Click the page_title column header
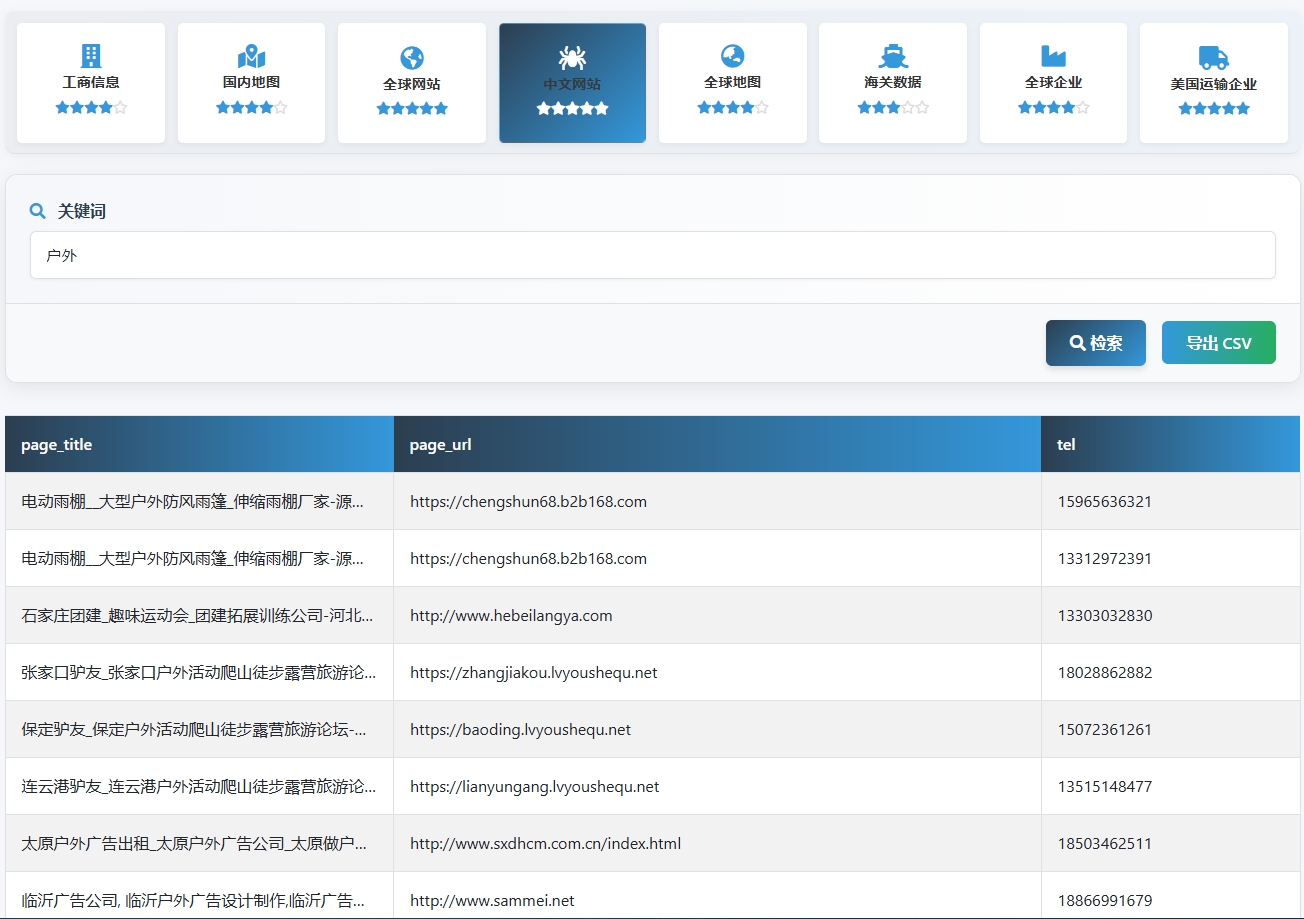Image resolution: width=1304 pixels, height=919 pixels. (199, 444)
